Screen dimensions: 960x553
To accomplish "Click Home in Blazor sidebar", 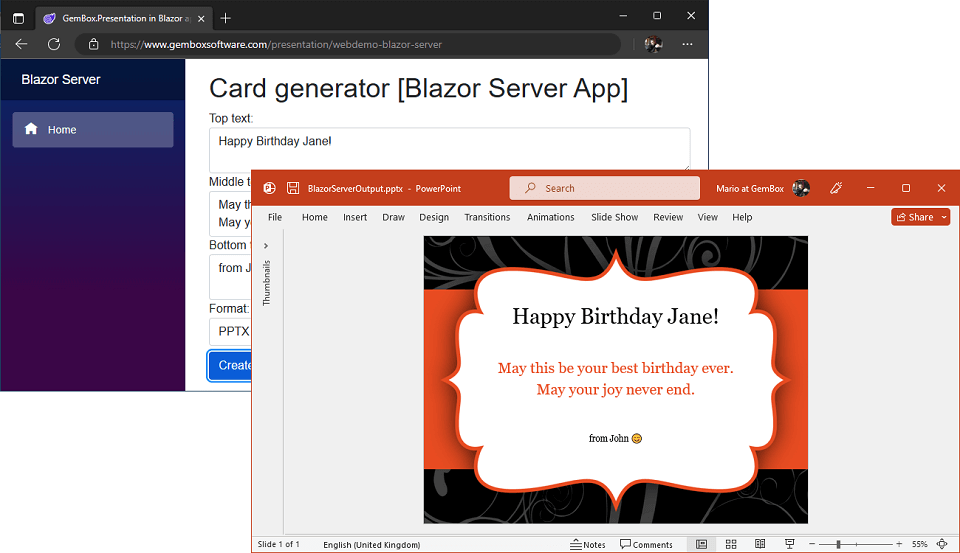I will 92,130.
